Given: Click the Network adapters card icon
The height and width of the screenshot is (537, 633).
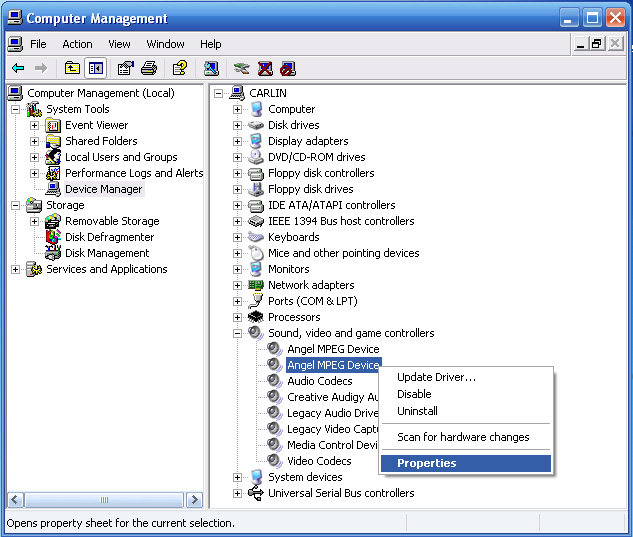Looking at the screenshot, I should 256,285.
